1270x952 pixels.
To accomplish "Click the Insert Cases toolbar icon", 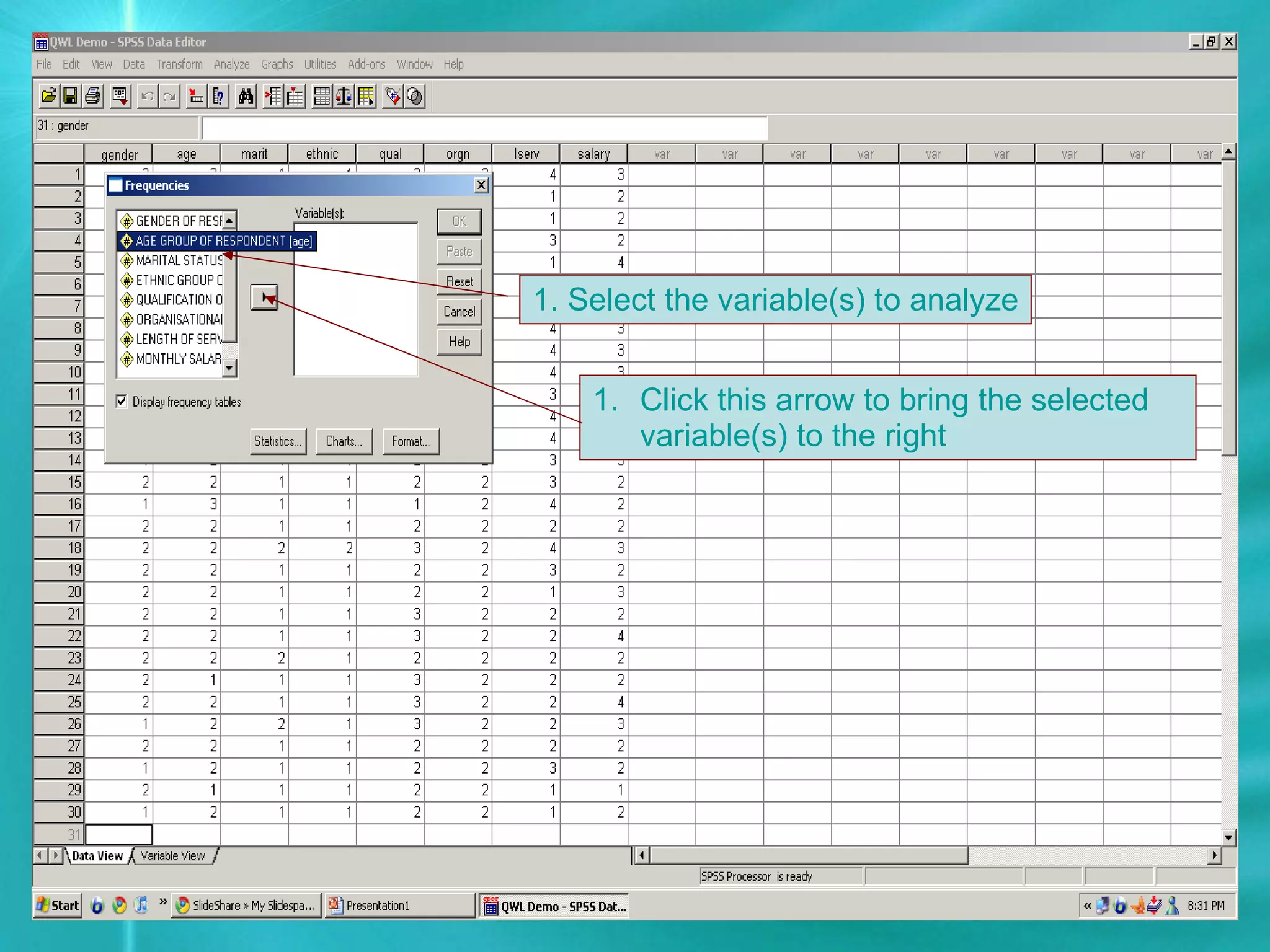I will [x=273, y=96].
